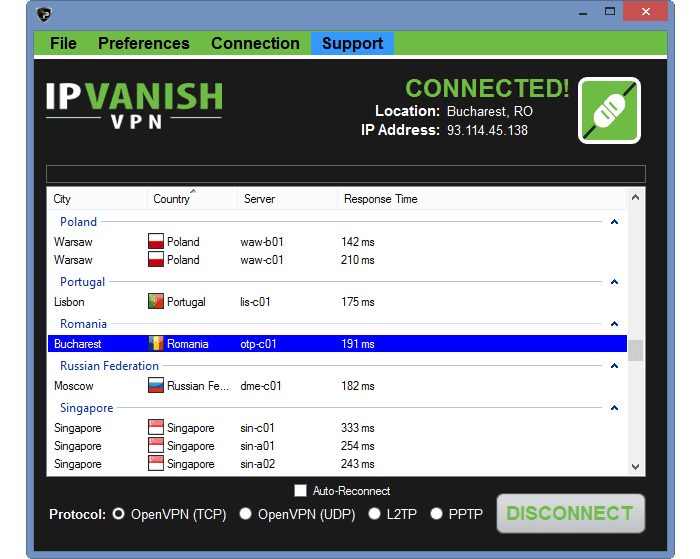Click the Russian flag icon for Moscow
This screenshot has height=559, width=700.
pos(156,385)
